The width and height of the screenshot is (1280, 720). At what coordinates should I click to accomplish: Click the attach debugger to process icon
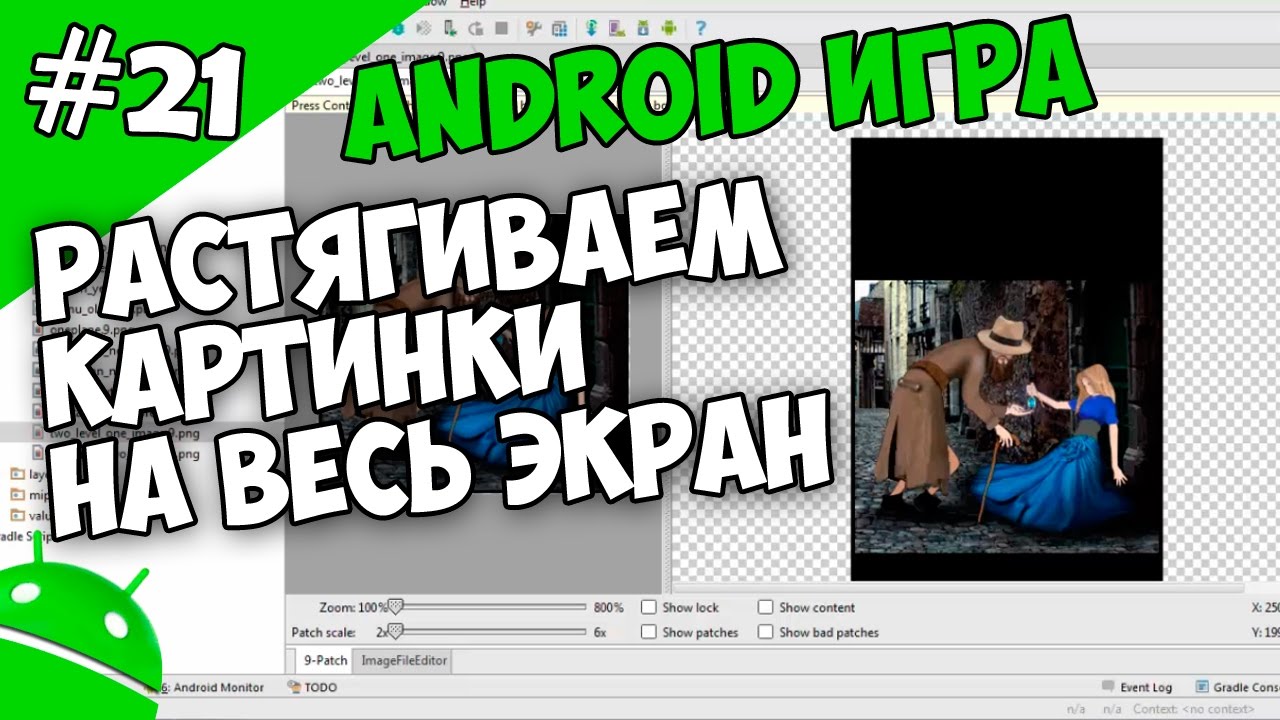click(x=450, y=28)
